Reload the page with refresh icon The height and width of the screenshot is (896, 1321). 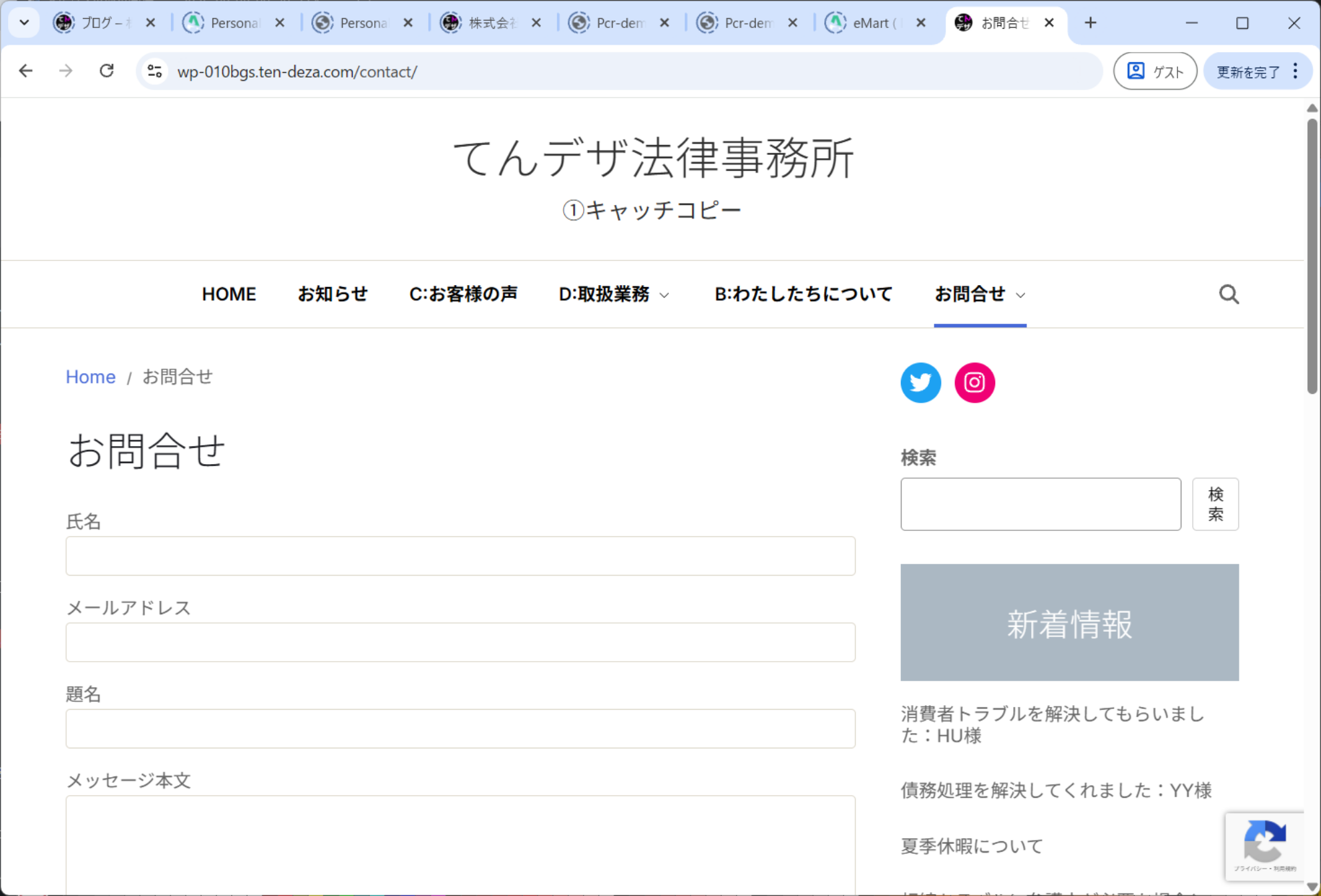(107, 71)
